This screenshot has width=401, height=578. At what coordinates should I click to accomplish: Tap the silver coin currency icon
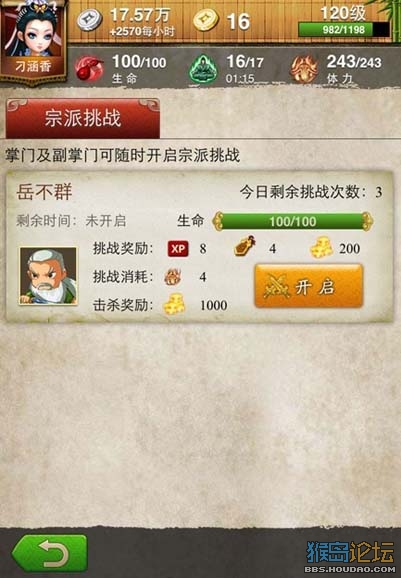click(89, 20)
